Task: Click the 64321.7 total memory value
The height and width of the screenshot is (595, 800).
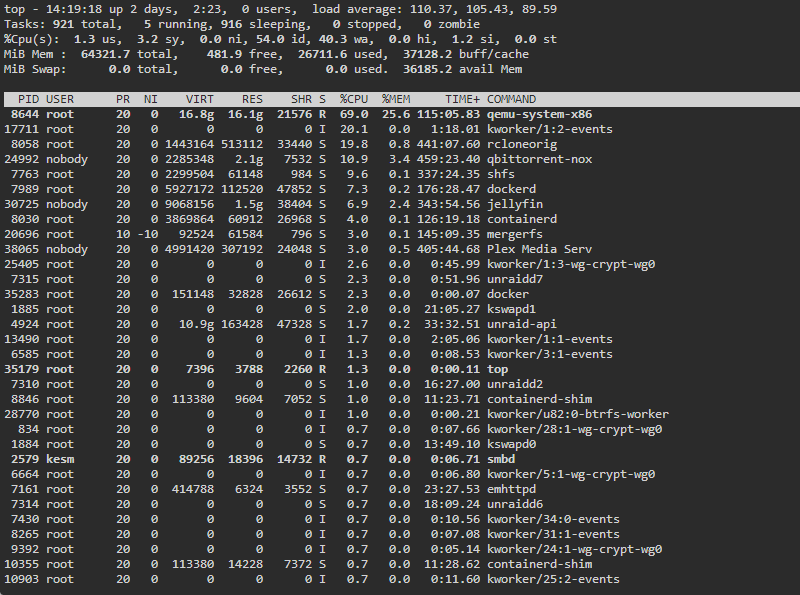Action: tap(105, 54)
